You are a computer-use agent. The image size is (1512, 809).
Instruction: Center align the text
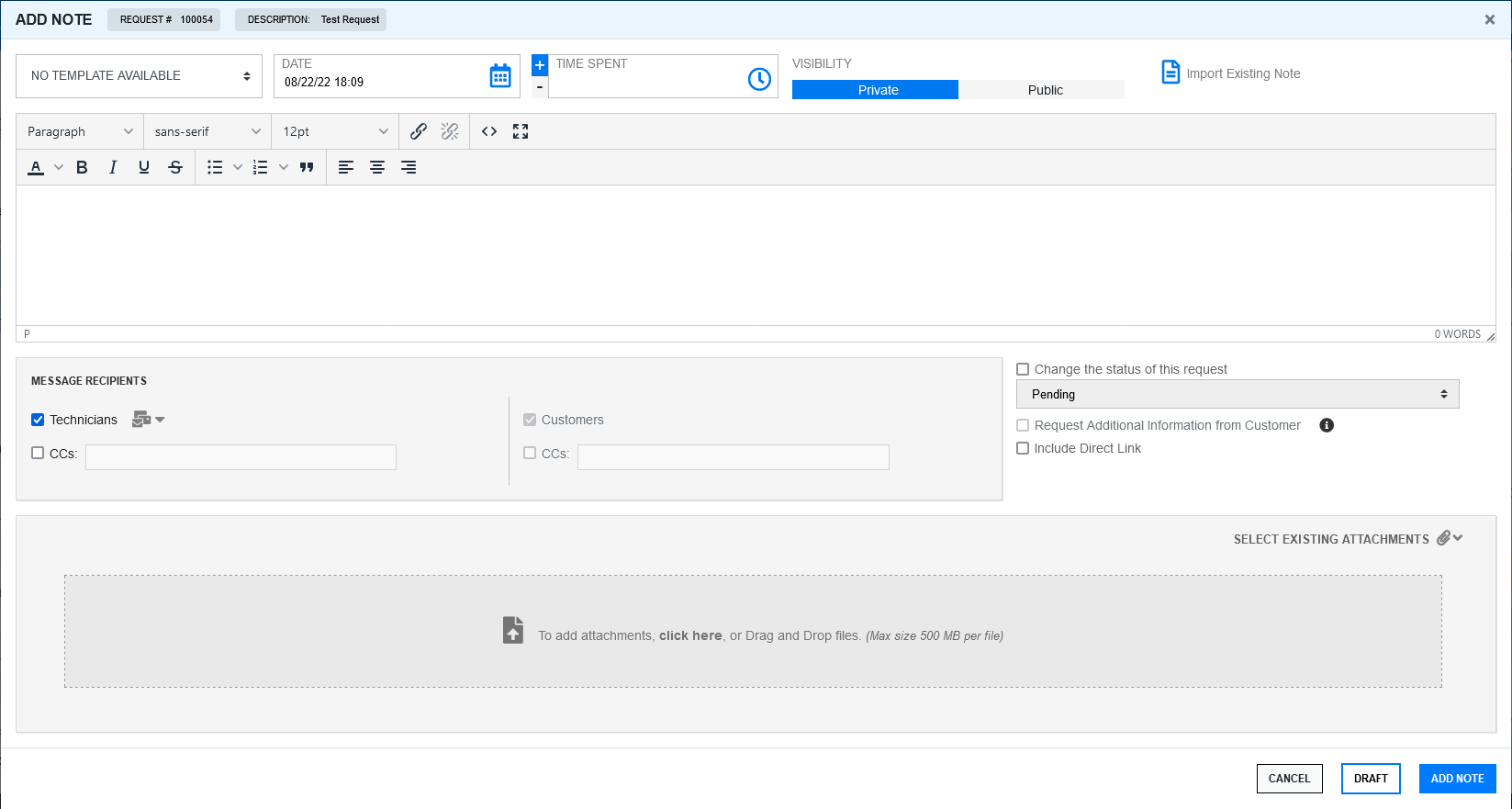377,167
